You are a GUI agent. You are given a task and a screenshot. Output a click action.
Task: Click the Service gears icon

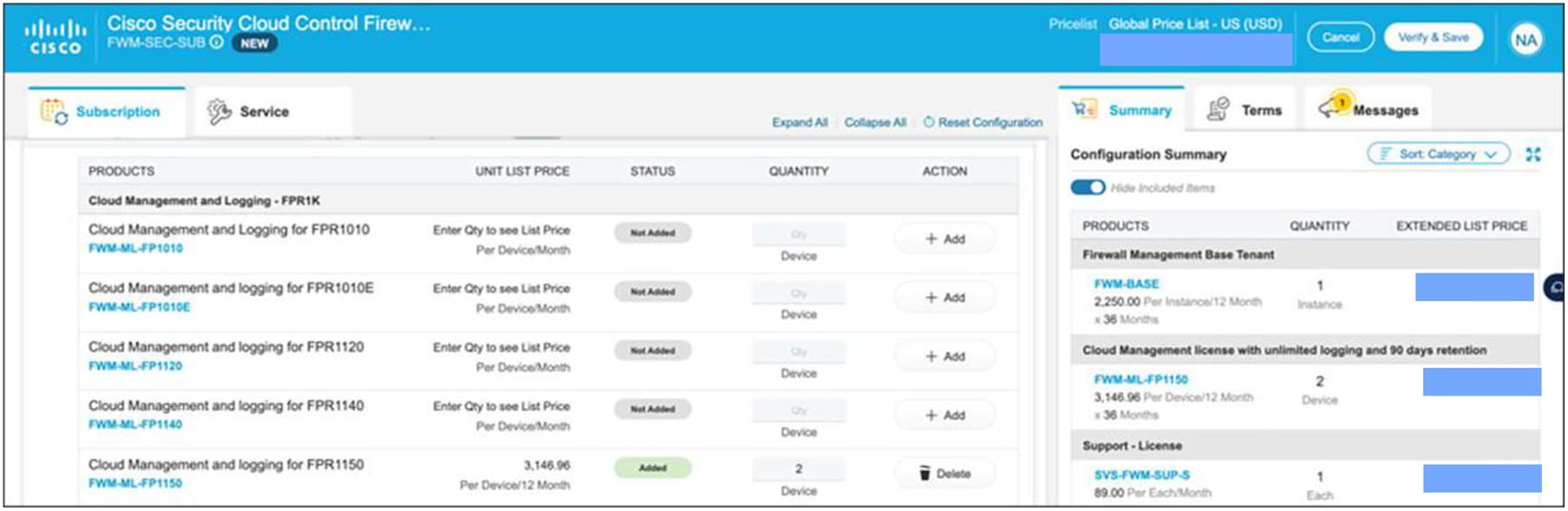point(219,111)
